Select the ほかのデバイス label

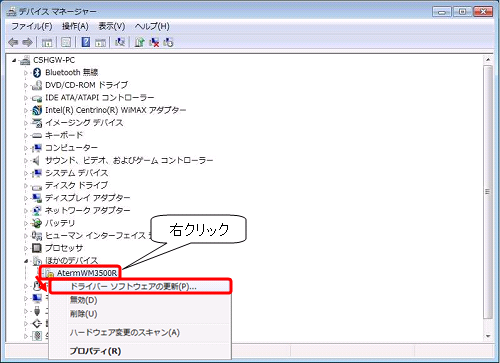coord(71,261)
